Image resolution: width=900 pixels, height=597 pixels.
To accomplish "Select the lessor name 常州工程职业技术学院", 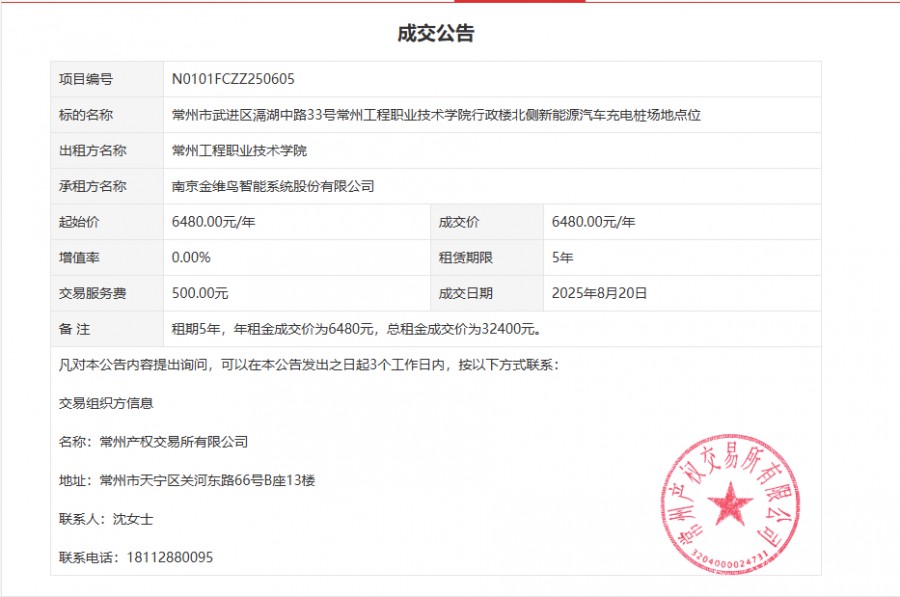I will (x=241, y=150).
